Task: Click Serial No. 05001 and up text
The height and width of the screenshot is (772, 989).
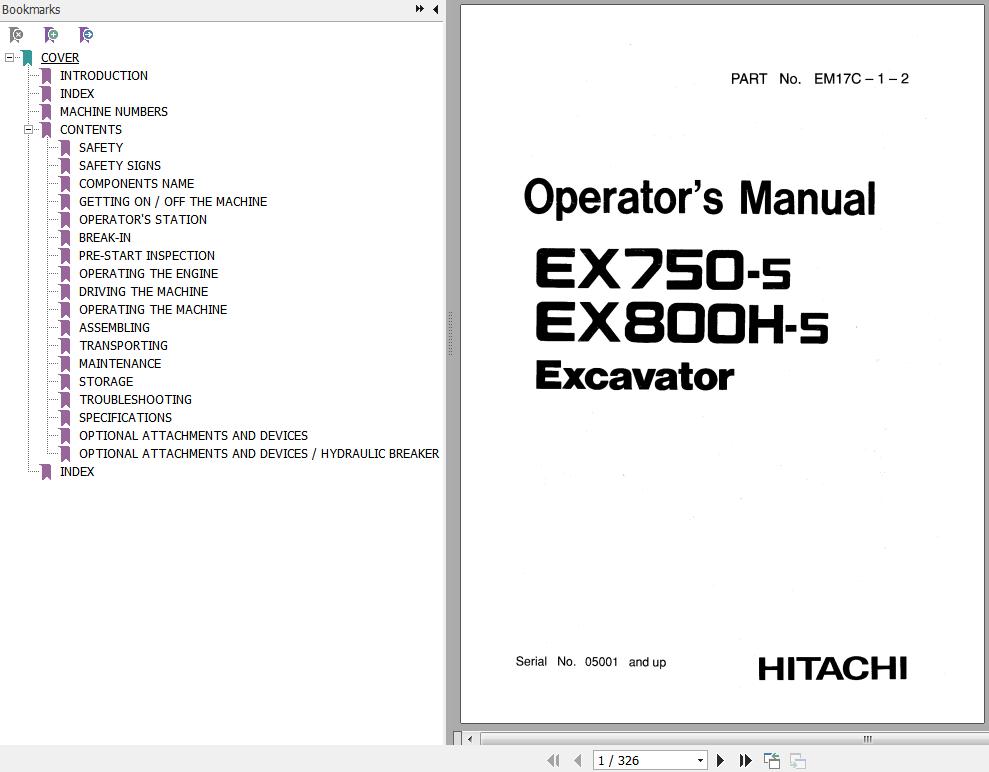Action: pyautogui.click(x=590, y=662)
